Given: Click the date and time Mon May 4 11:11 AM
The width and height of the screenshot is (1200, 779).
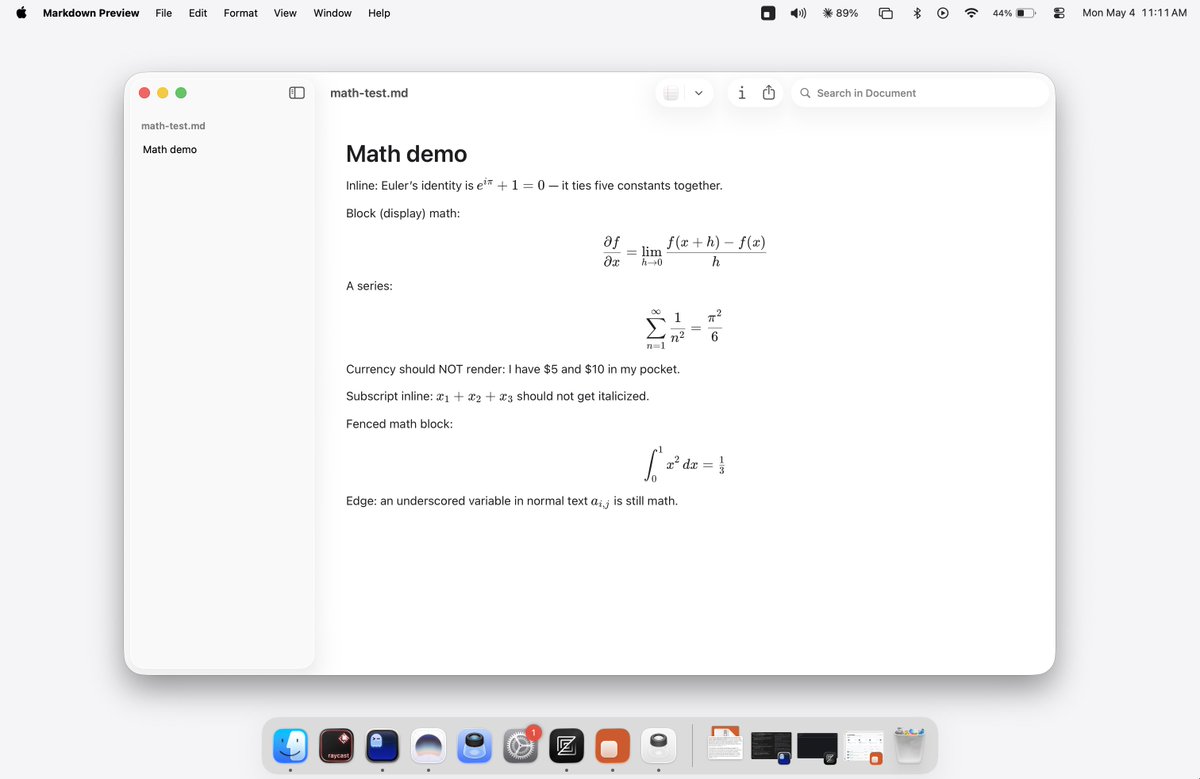Looking at the screenshot, I should coord(1134,13).
